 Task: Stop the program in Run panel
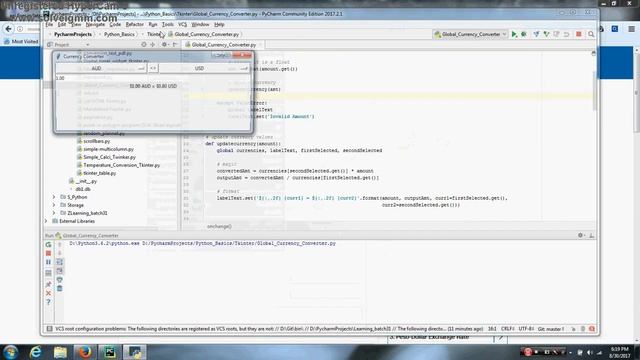click(48, 253)
